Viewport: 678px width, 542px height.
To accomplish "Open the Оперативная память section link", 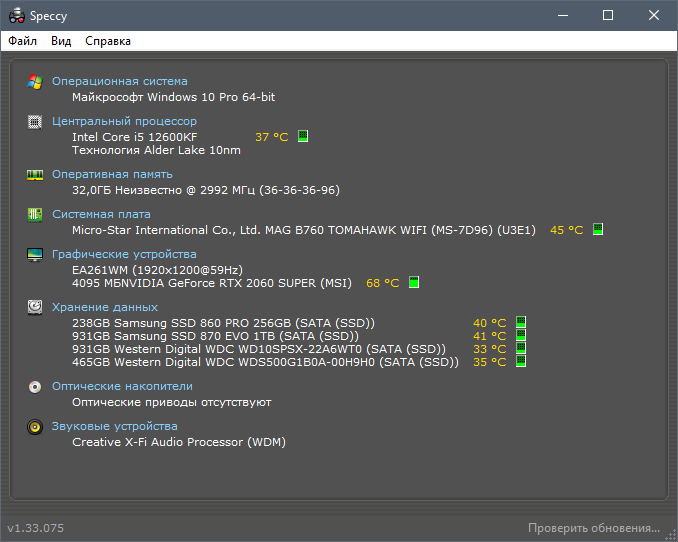I will pyautogui.click(x=112, y=174).
